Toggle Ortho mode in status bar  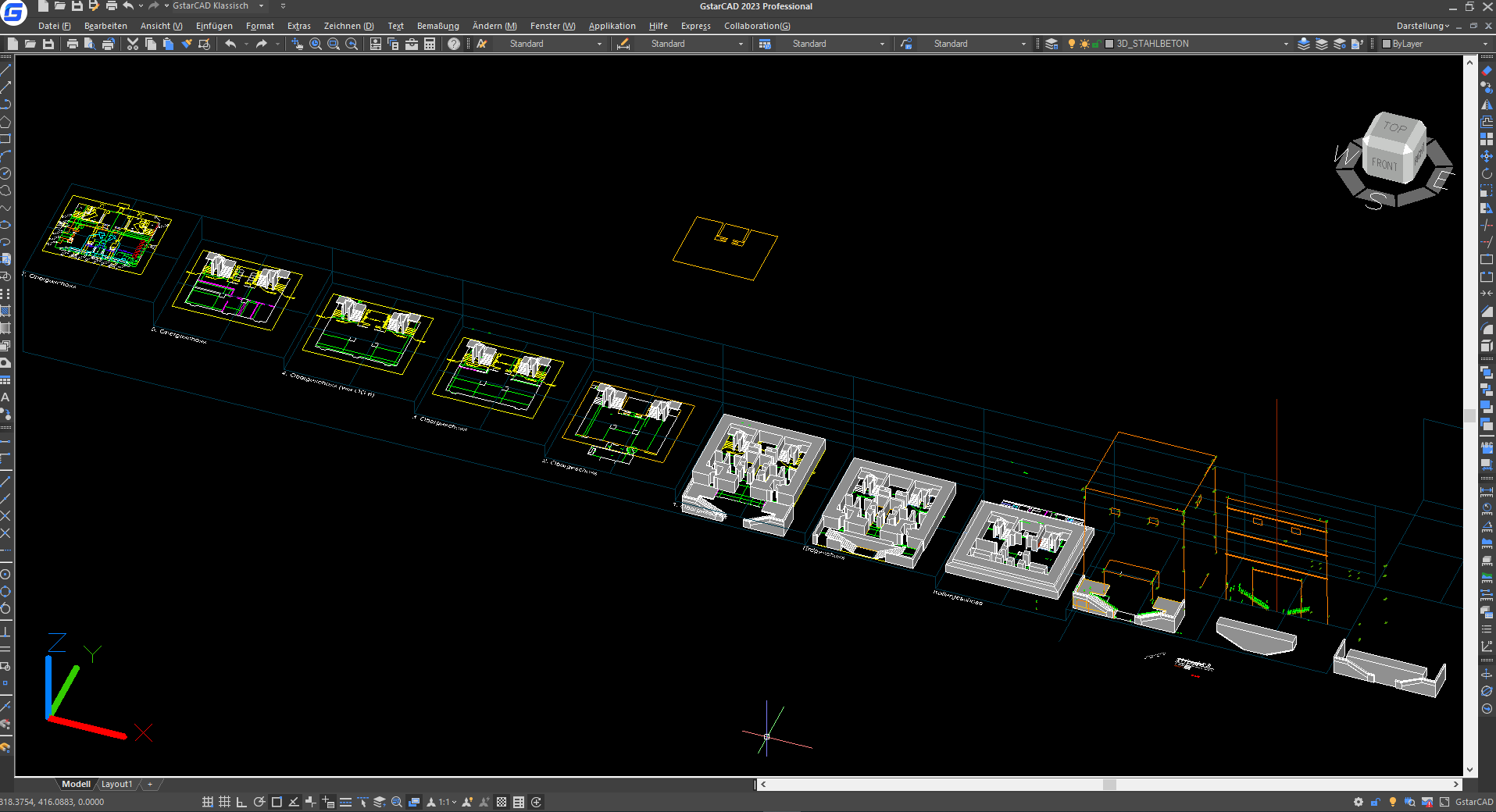coord(241,802)
